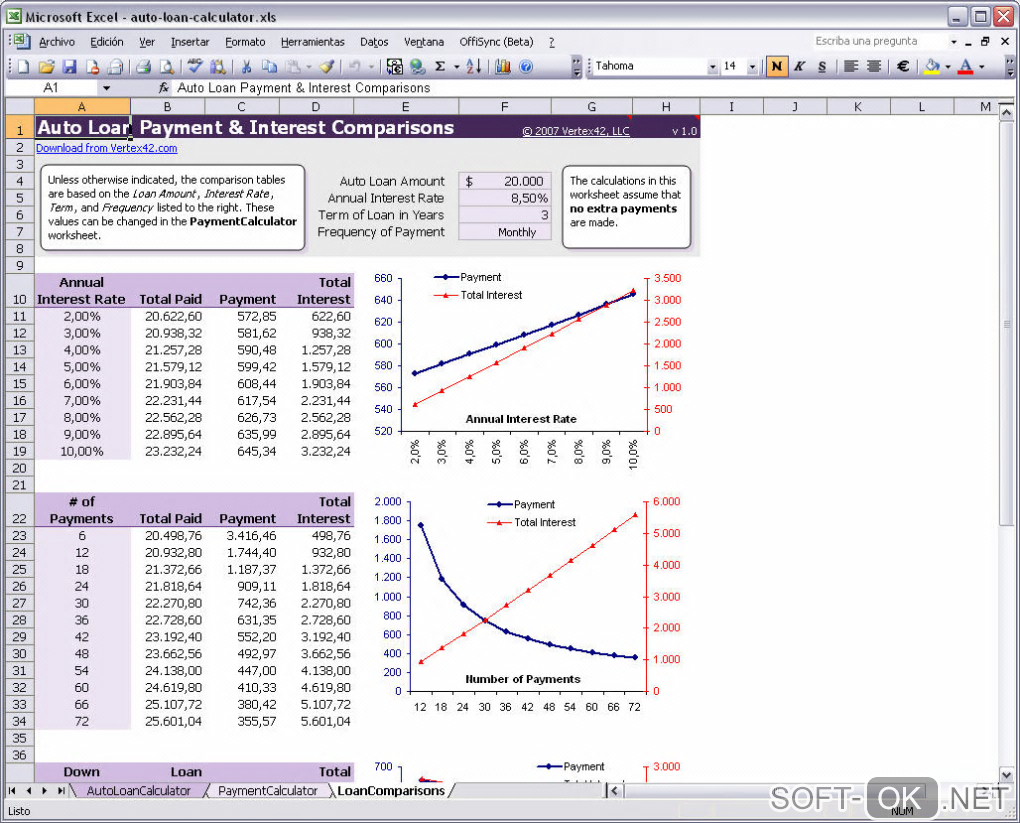Expand the AutoSum functions dropdown arrow
This screenshot has height=823, width=1020.
(456, 66)
